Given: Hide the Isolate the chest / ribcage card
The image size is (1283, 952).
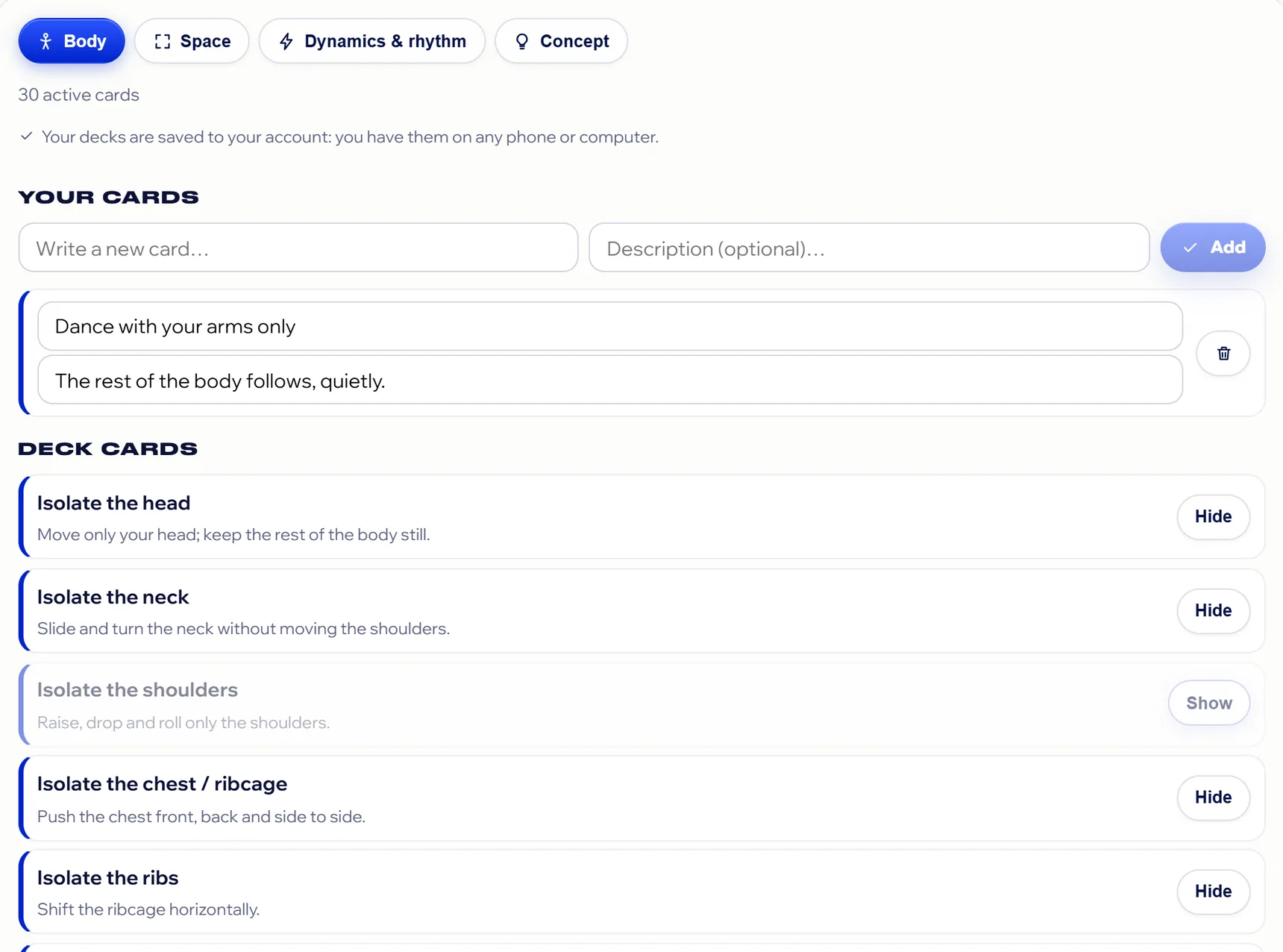Looking at the screenshot, I should 1213,797.
